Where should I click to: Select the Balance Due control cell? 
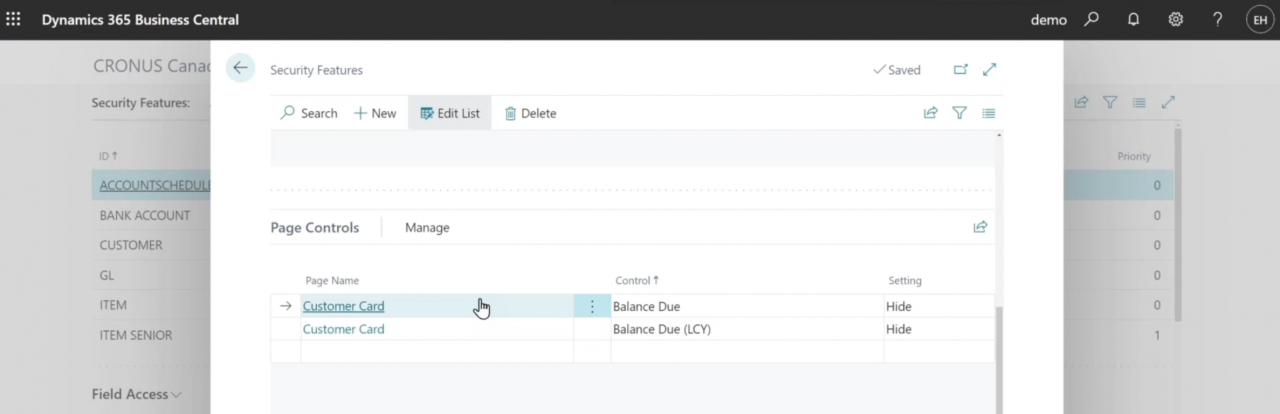click(747, 306)
